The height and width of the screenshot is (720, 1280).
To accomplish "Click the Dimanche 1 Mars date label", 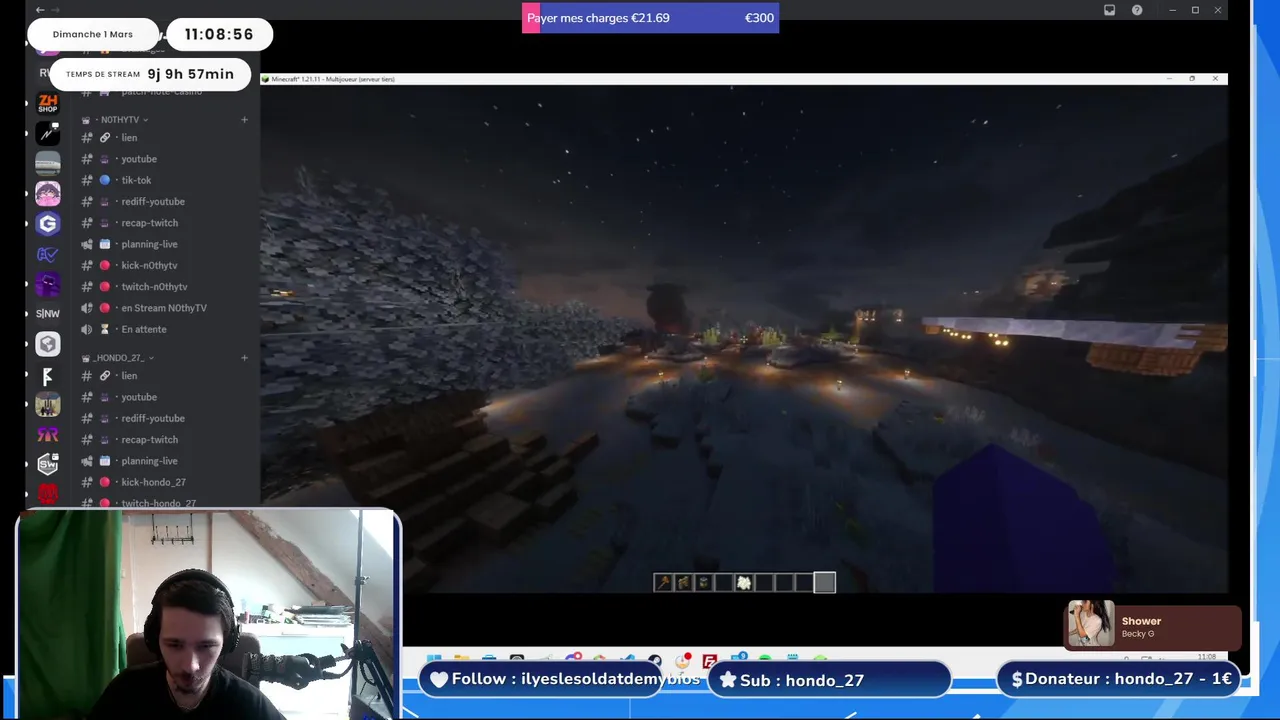I will (93, 34).
